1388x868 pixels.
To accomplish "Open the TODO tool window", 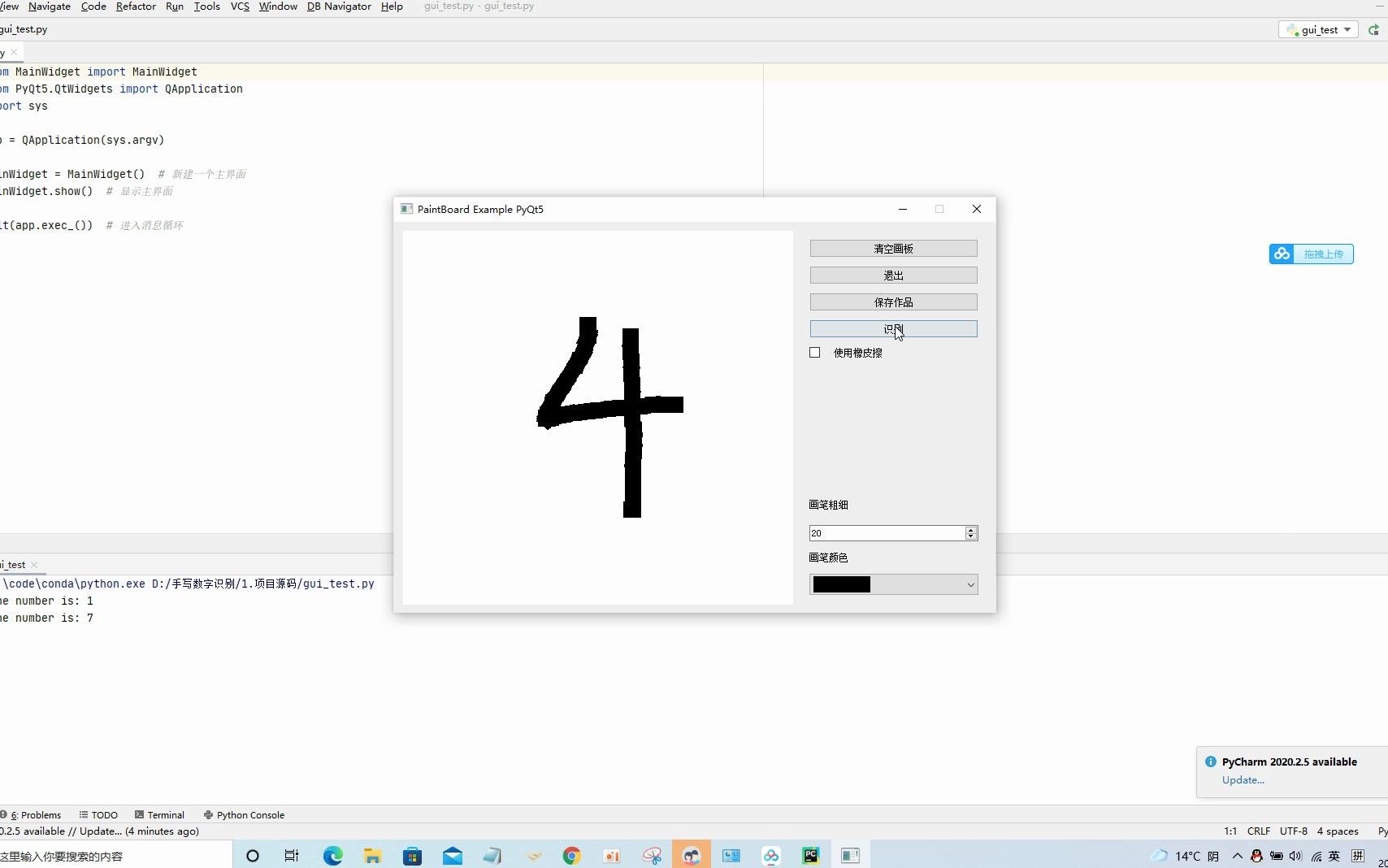I will click(x=98, y=815).
